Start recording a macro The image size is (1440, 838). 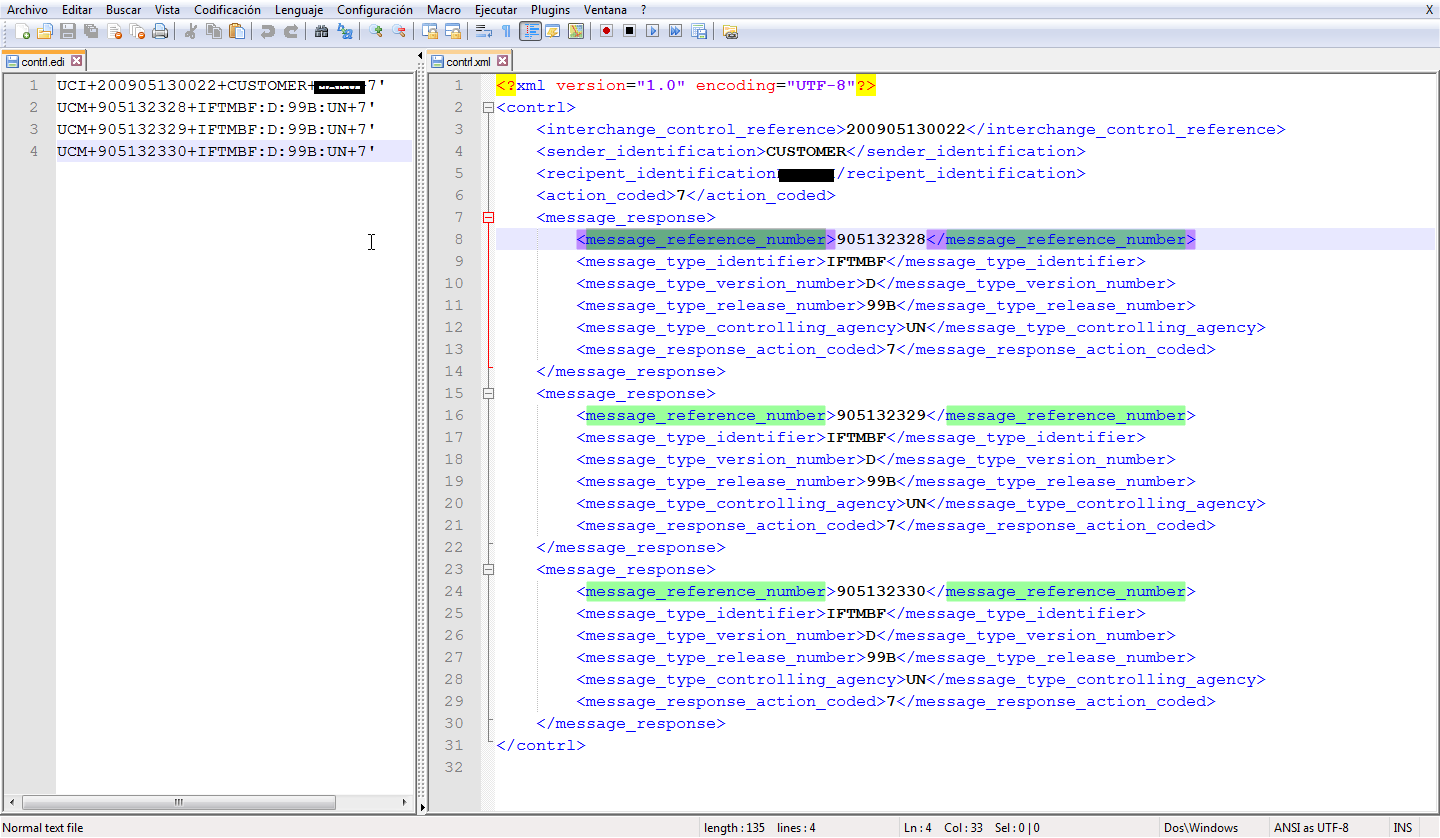click(x=605, y=31)
